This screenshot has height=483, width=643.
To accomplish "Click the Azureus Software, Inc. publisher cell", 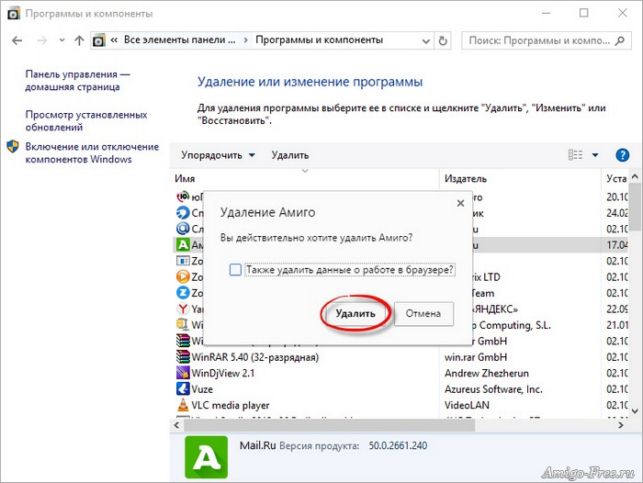I will pos(493,389).
